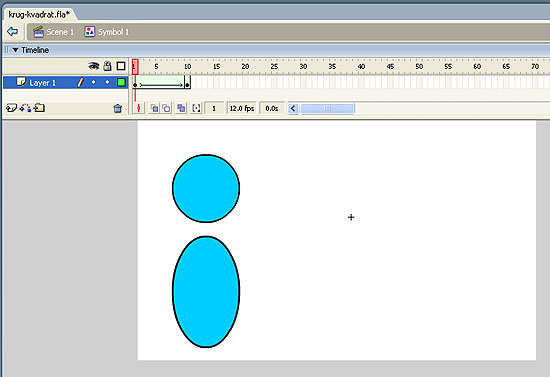Enable the Onion Skin button

coord(154,108)
